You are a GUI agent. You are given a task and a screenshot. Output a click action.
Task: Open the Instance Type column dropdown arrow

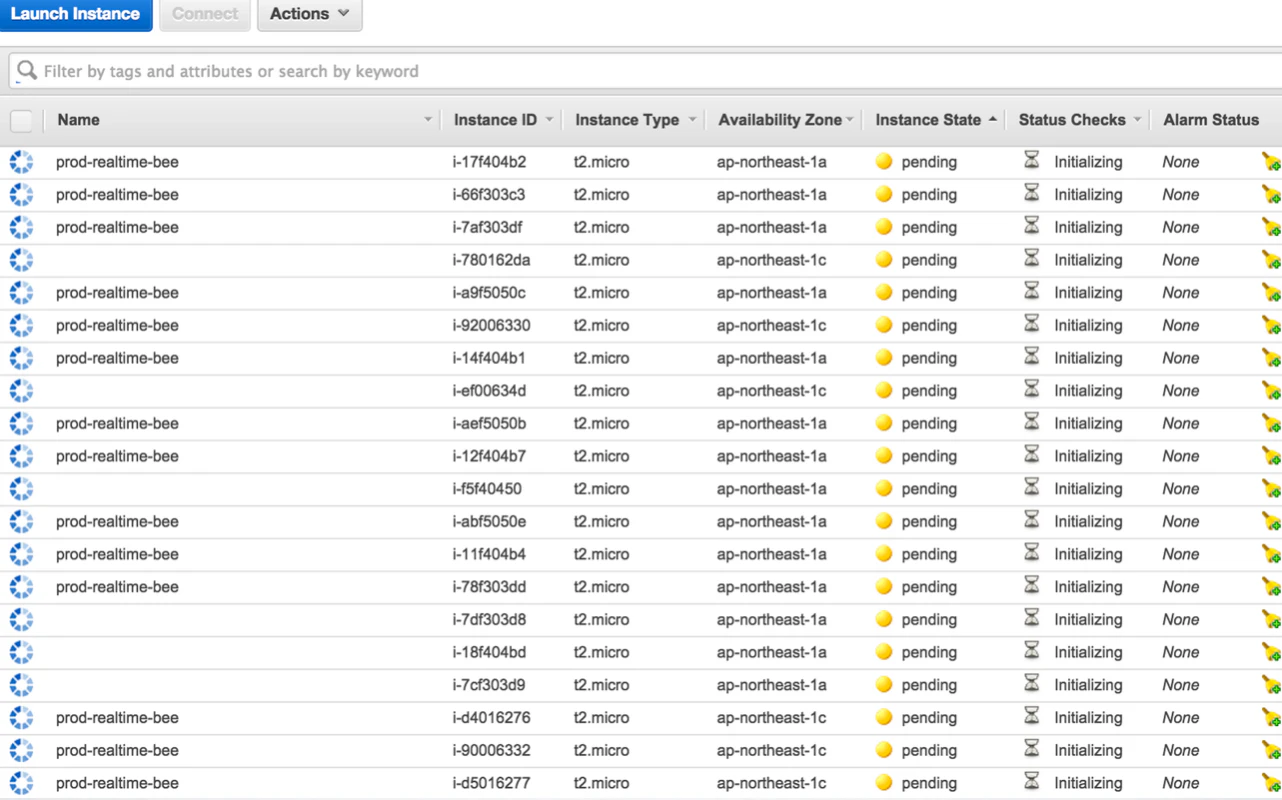tap(692, 120)
